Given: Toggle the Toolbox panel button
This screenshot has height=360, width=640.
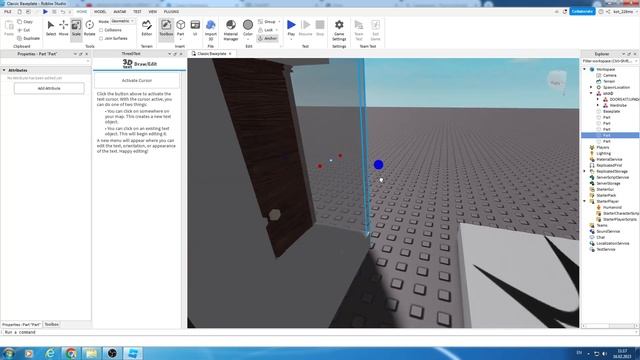Looking at the screenshot, I should click(166, 29).
